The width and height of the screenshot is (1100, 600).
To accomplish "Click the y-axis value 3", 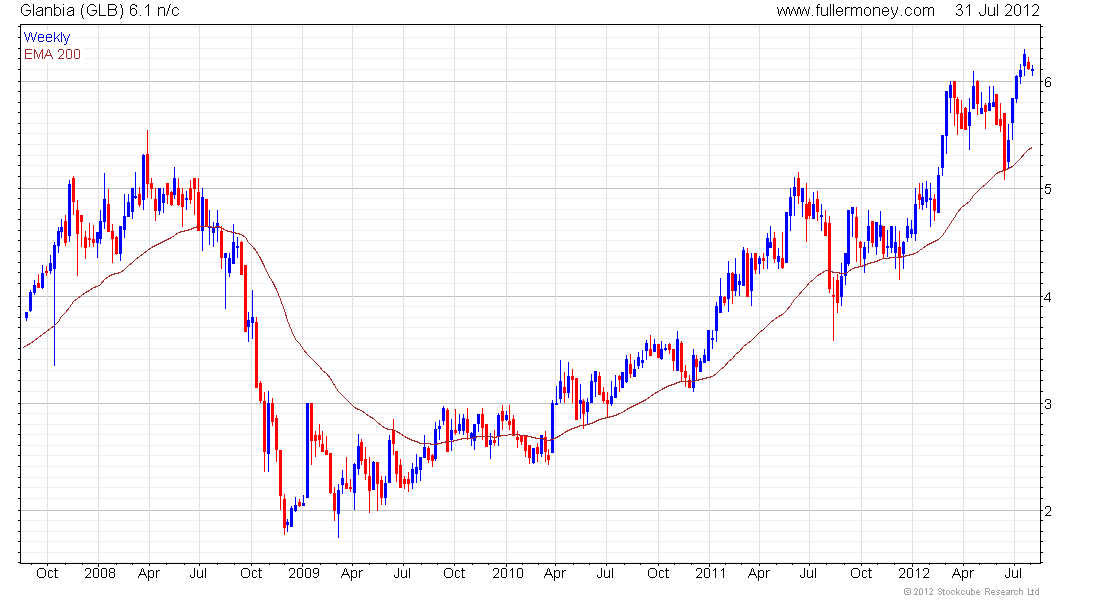I will [x=1048, y=404].
